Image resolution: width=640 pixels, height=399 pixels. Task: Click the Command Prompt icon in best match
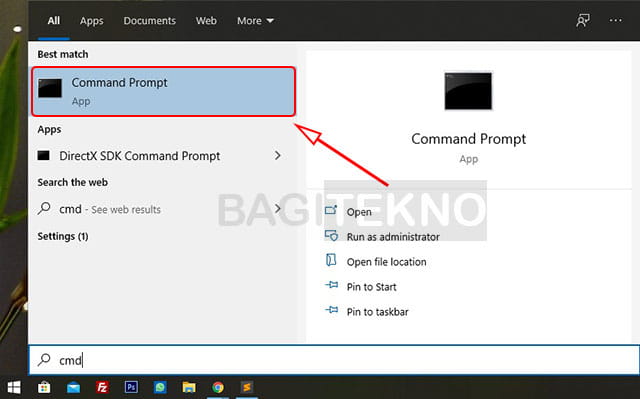[x=50, y=88]
